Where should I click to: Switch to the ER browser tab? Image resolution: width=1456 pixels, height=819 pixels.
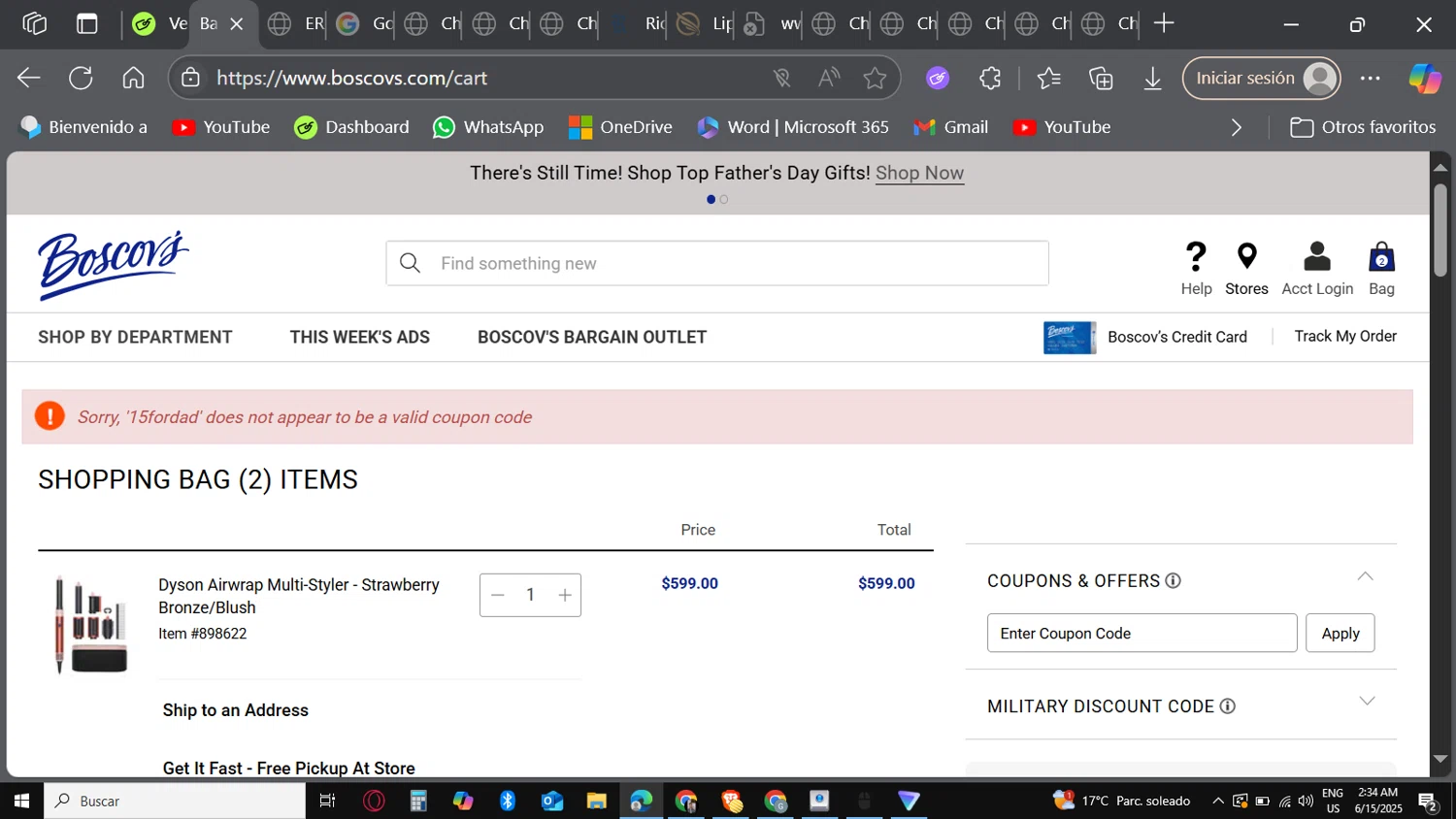click(295, 24)
